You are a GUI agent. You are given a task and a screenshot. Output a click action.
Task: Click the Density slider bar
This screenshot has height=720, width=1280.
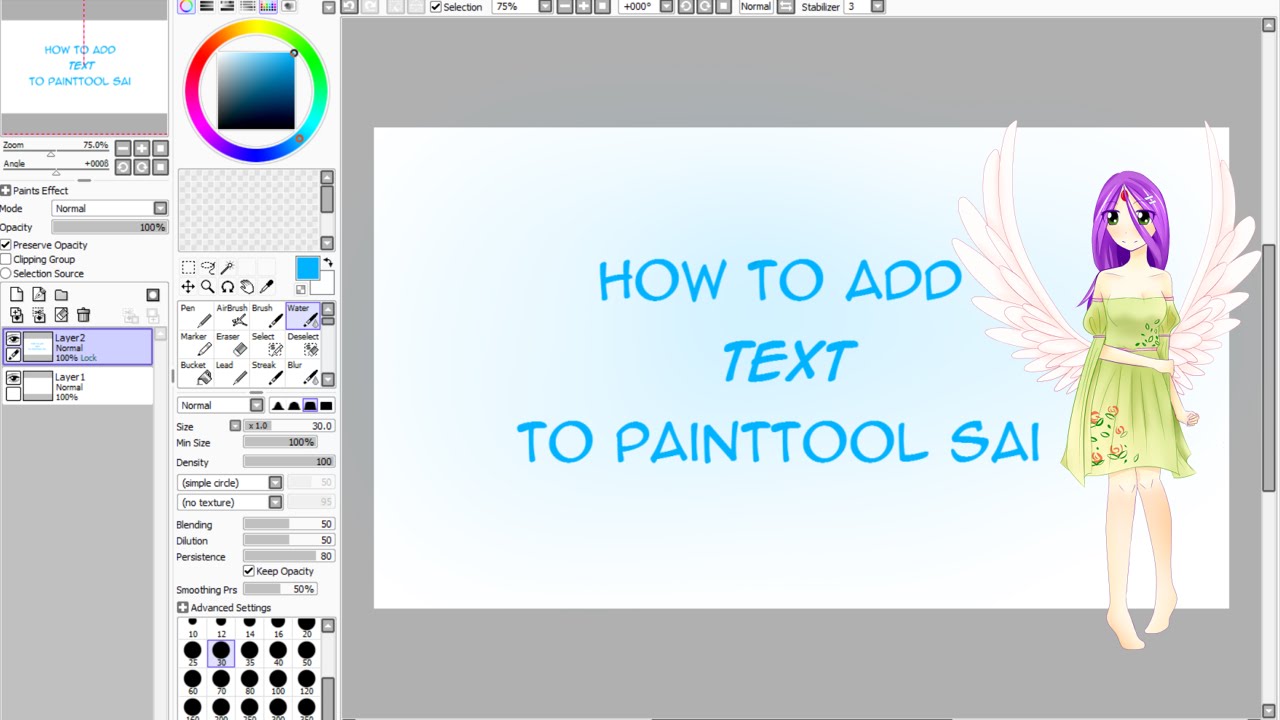coord(289,462)
